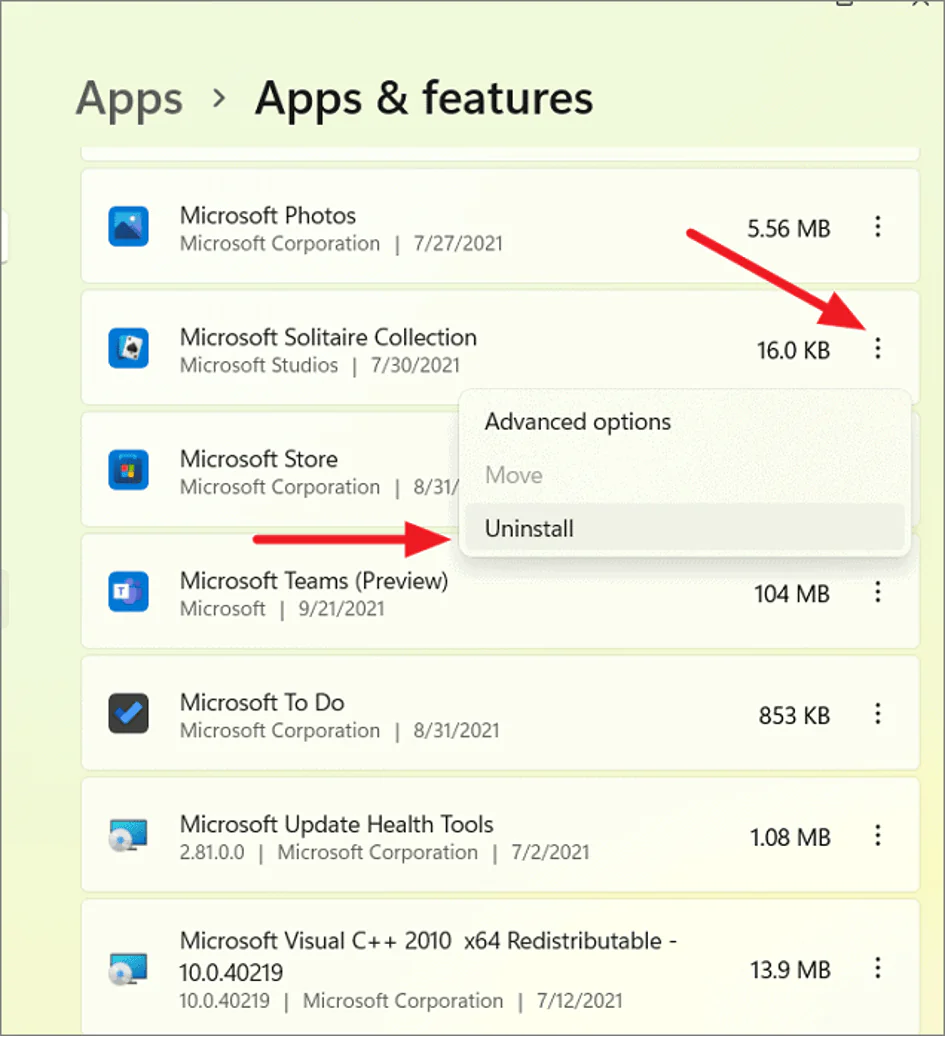
Task: Open options menu for Microsoft Update Health Tools
Action: tap(877, 835)
